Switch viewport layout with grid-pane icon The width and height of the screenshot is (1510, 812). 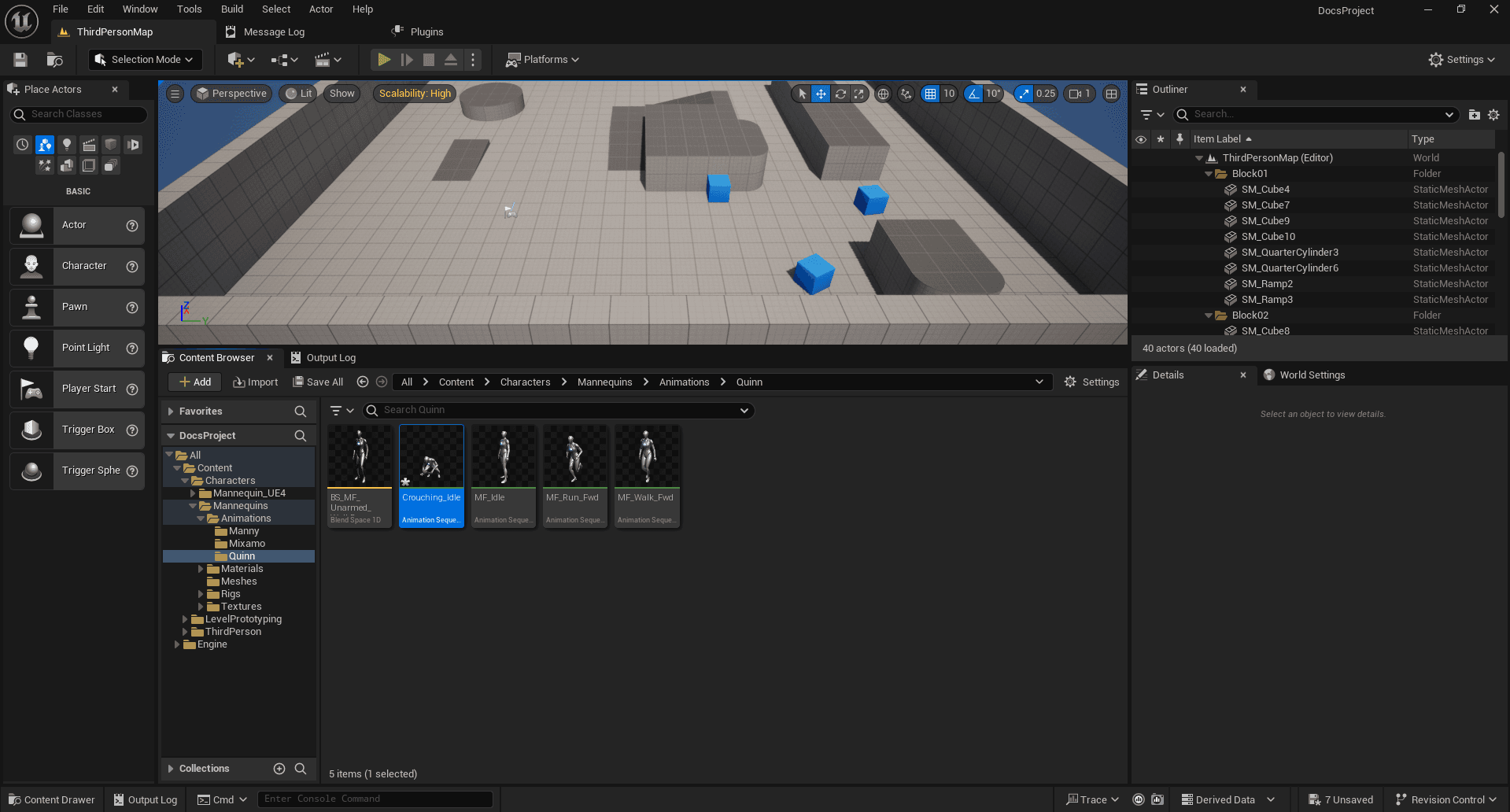(1111, 94)
